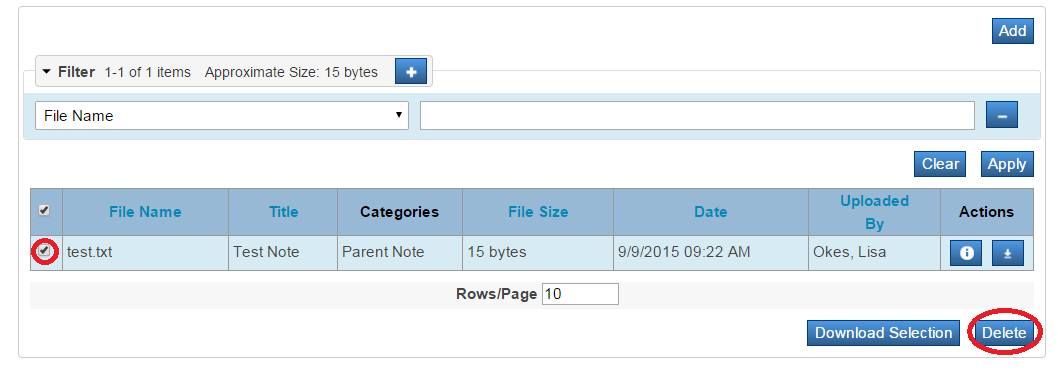Remove filter row with minus icon

tap(1002, 115)
